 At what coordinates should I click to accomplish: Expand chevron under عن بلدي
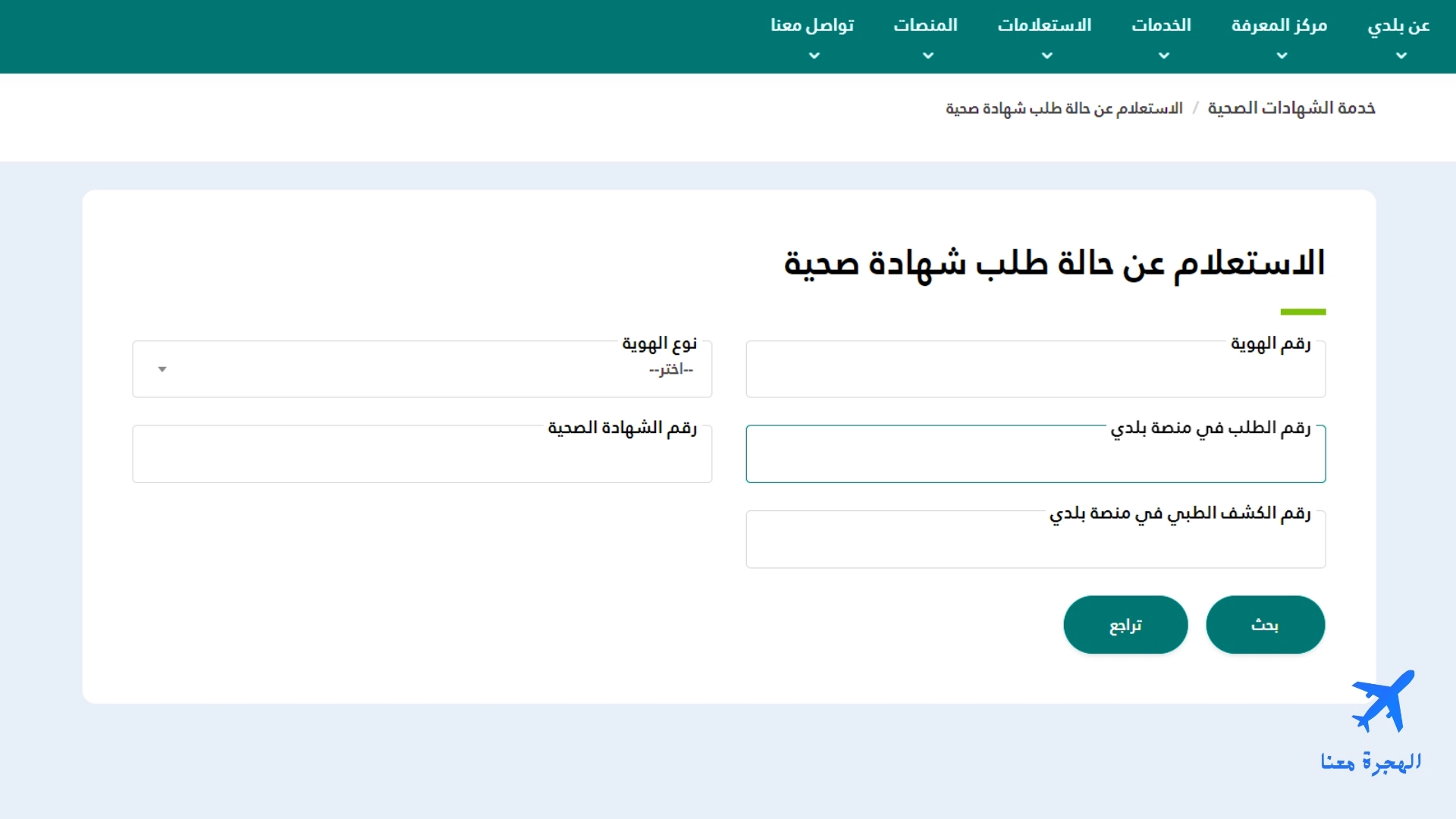pos(1401,55)
